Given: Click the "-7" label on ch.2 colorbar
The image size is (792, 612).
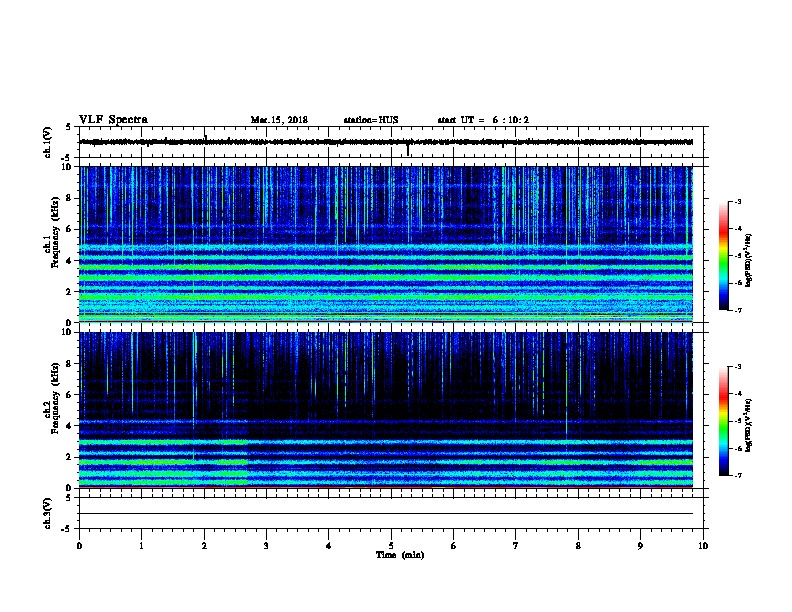Looking at the screenshot, I should [x=737, y=475].
